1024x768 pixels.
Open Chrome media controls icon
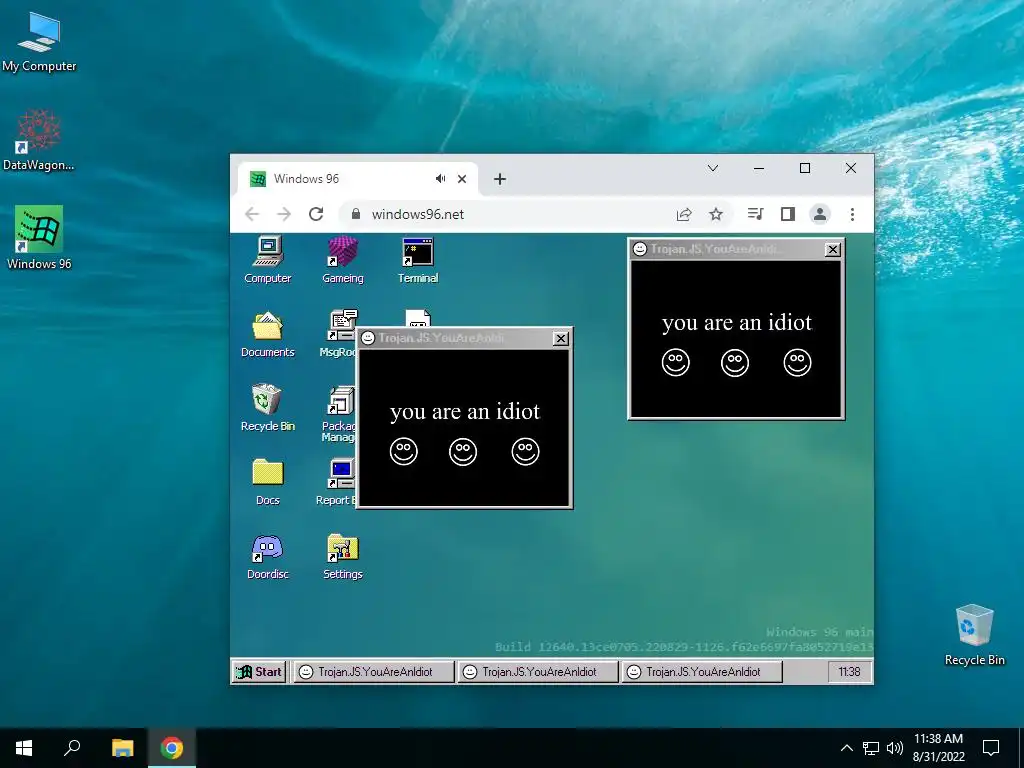(756, 214)
